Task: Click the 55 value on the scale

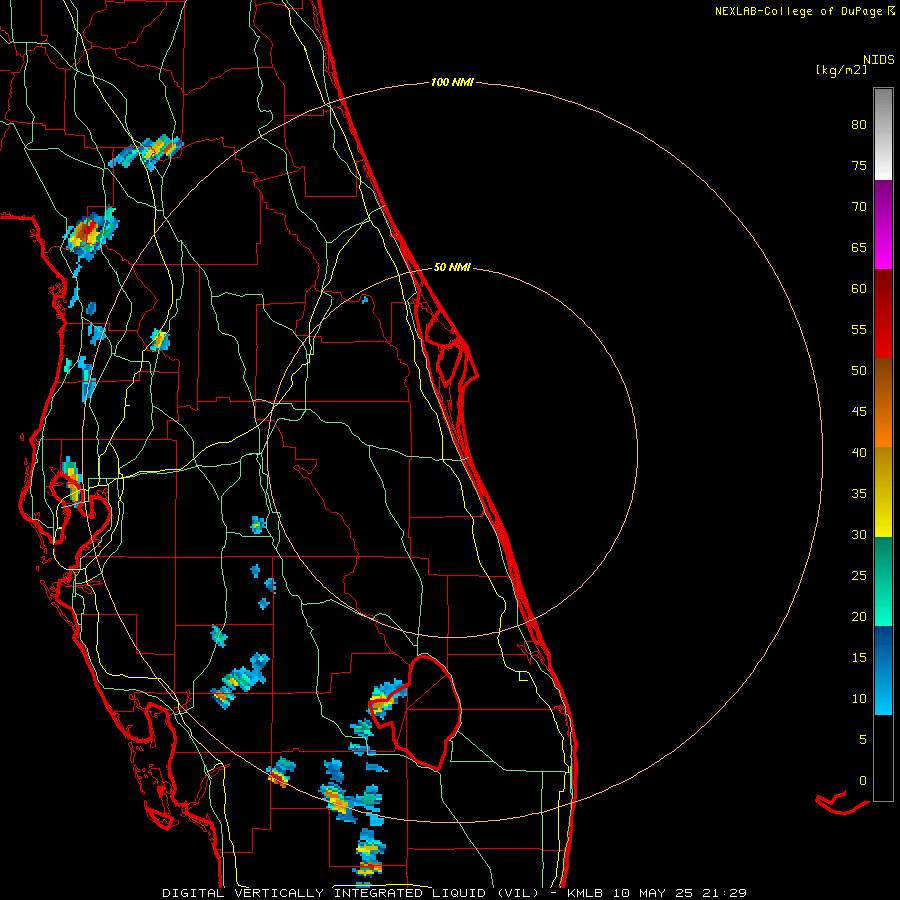Action: (x=859, y=329)
